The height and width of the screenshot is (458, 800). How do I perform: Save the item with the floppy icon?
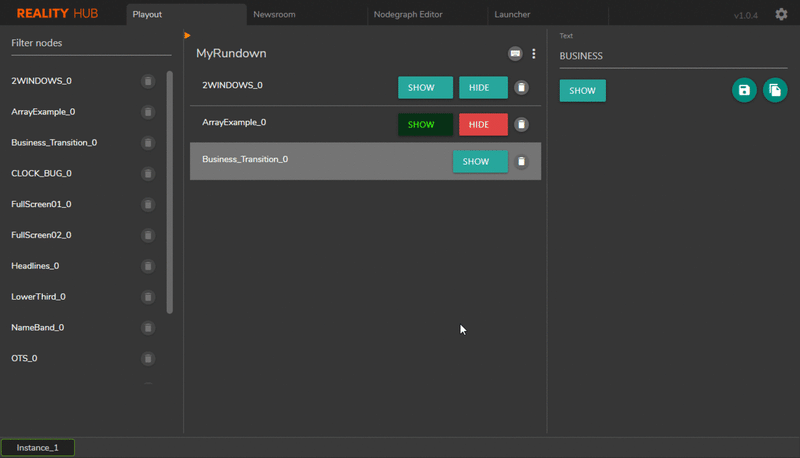tap(744, 90)
